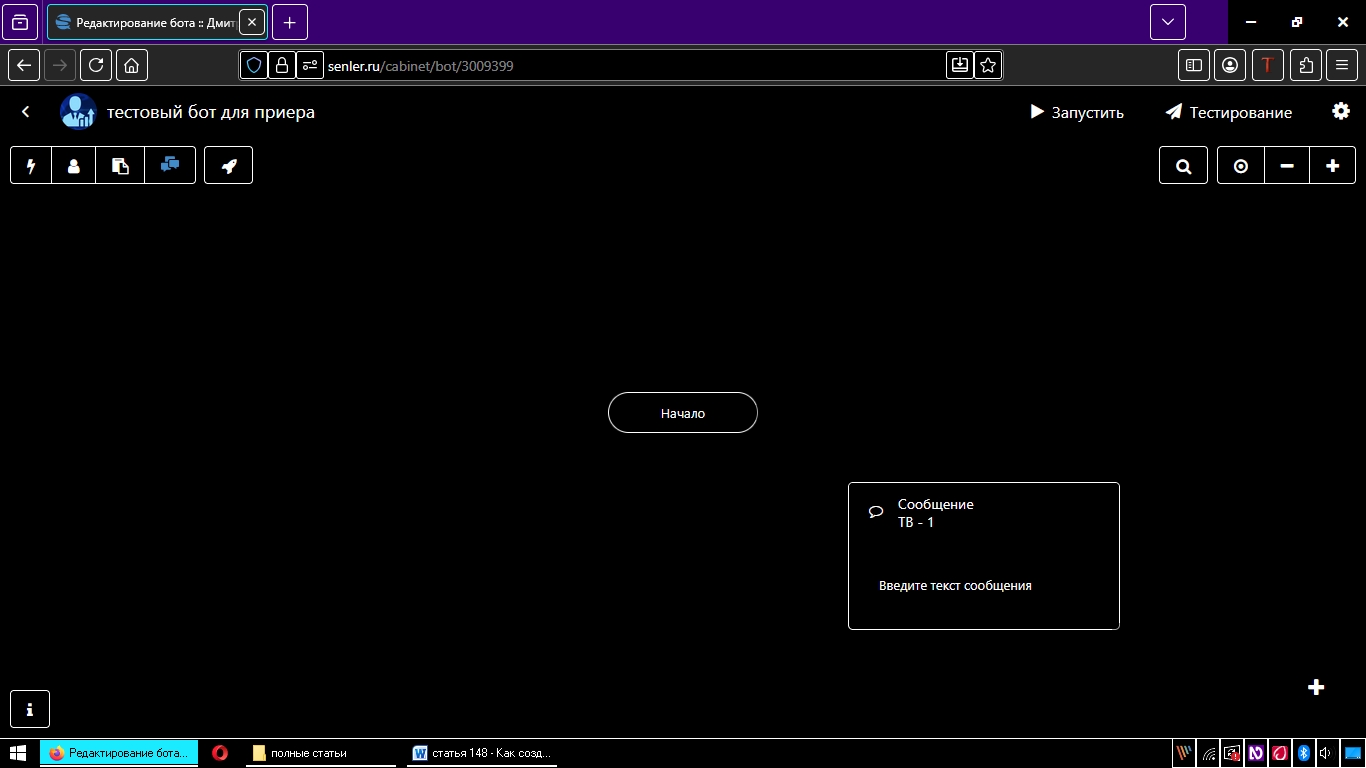Open the user subscribers icon
The height and width of the screenshot is (768, 1366).
click(x=74, y=166)
